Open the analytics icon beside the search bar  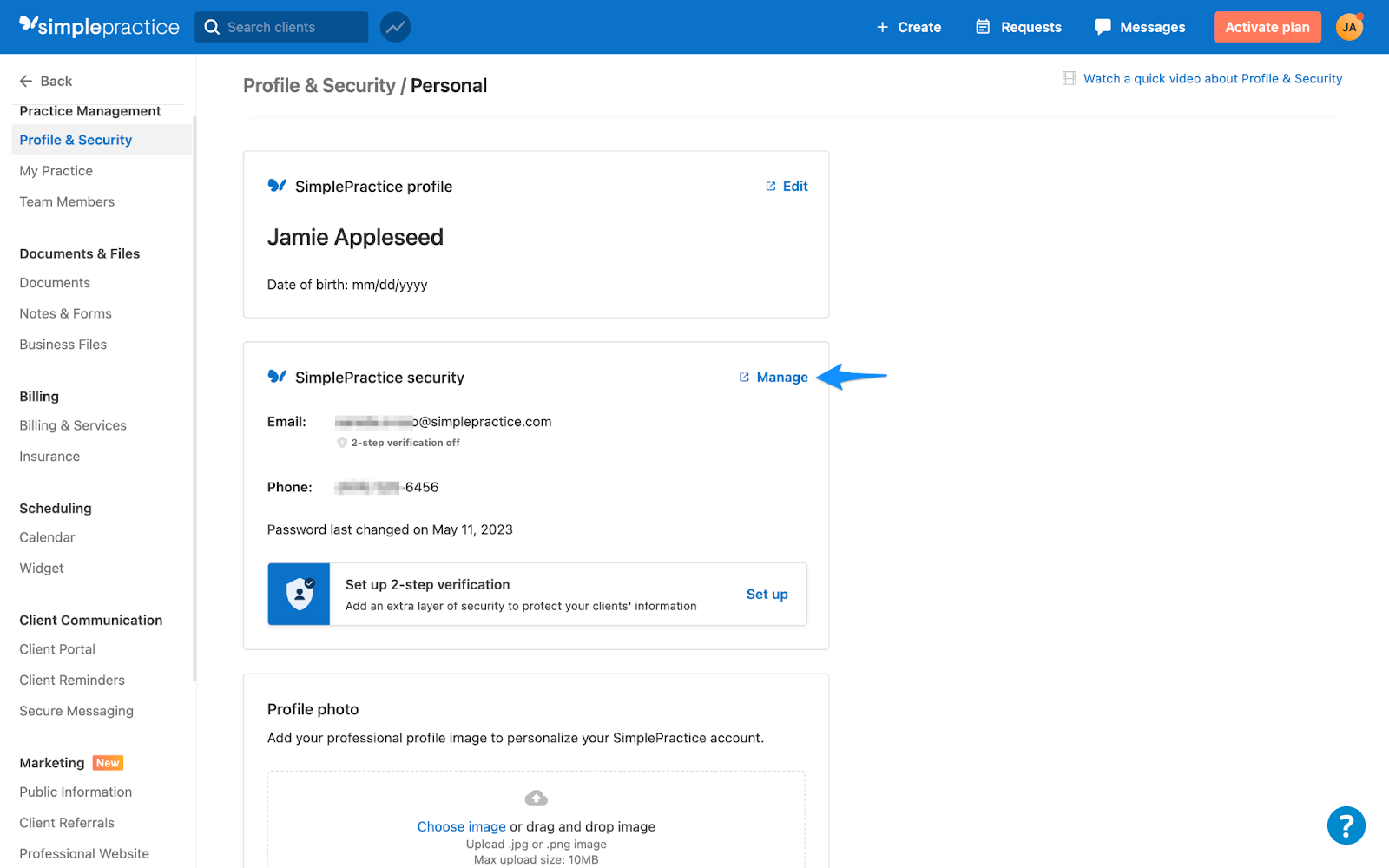click(x=395, y=27)
